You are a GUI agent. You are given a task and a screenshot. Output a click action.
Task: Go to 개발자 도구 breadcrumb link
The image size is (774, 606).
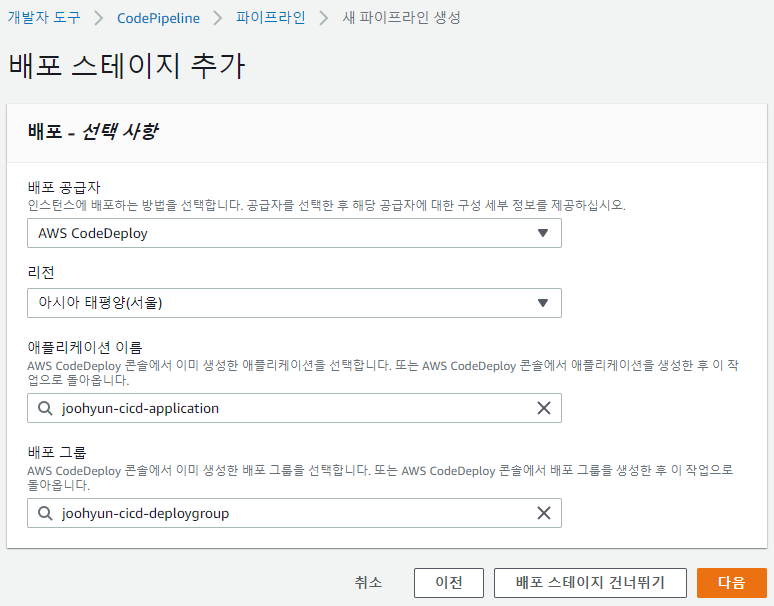point(44,18)
